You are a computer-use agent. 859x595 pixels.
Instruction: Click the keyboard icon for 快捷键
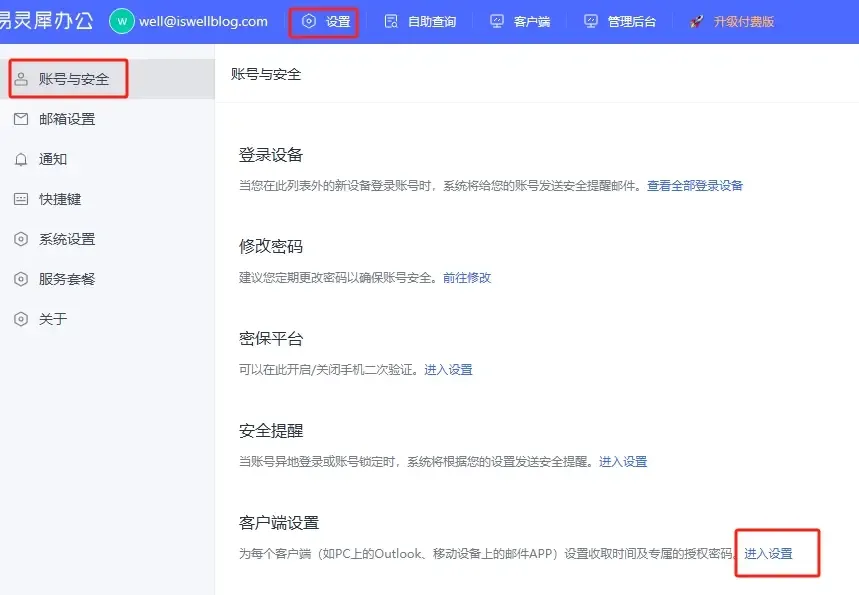point(21,199)
